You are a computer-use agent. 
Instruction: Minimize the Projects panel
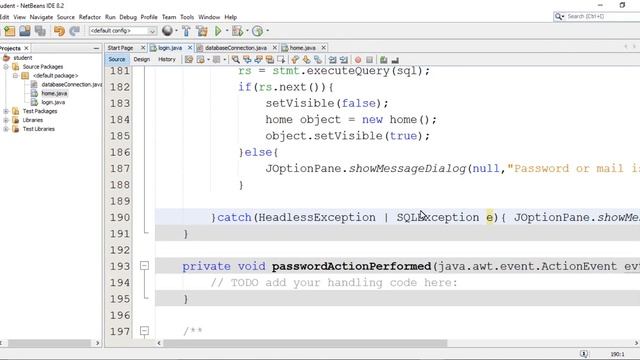click(96, 48)
